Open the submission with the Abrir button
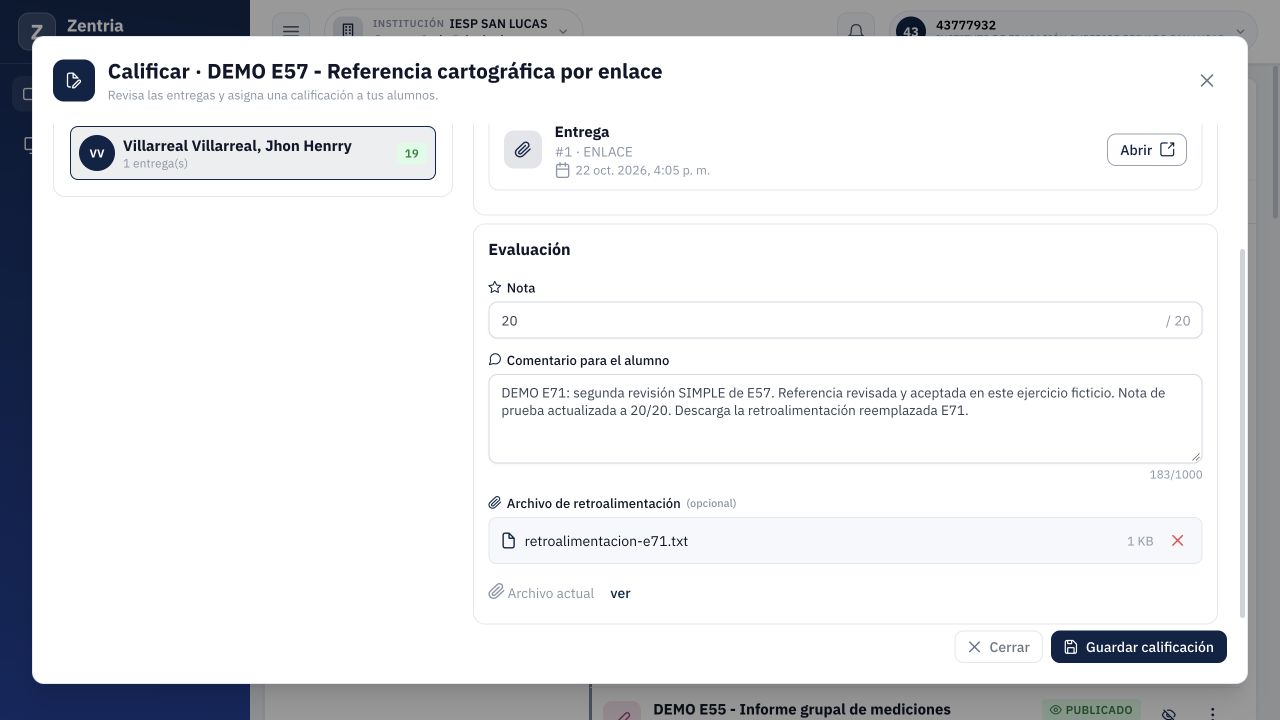1280x720 pixels. tap(1147, 150)
